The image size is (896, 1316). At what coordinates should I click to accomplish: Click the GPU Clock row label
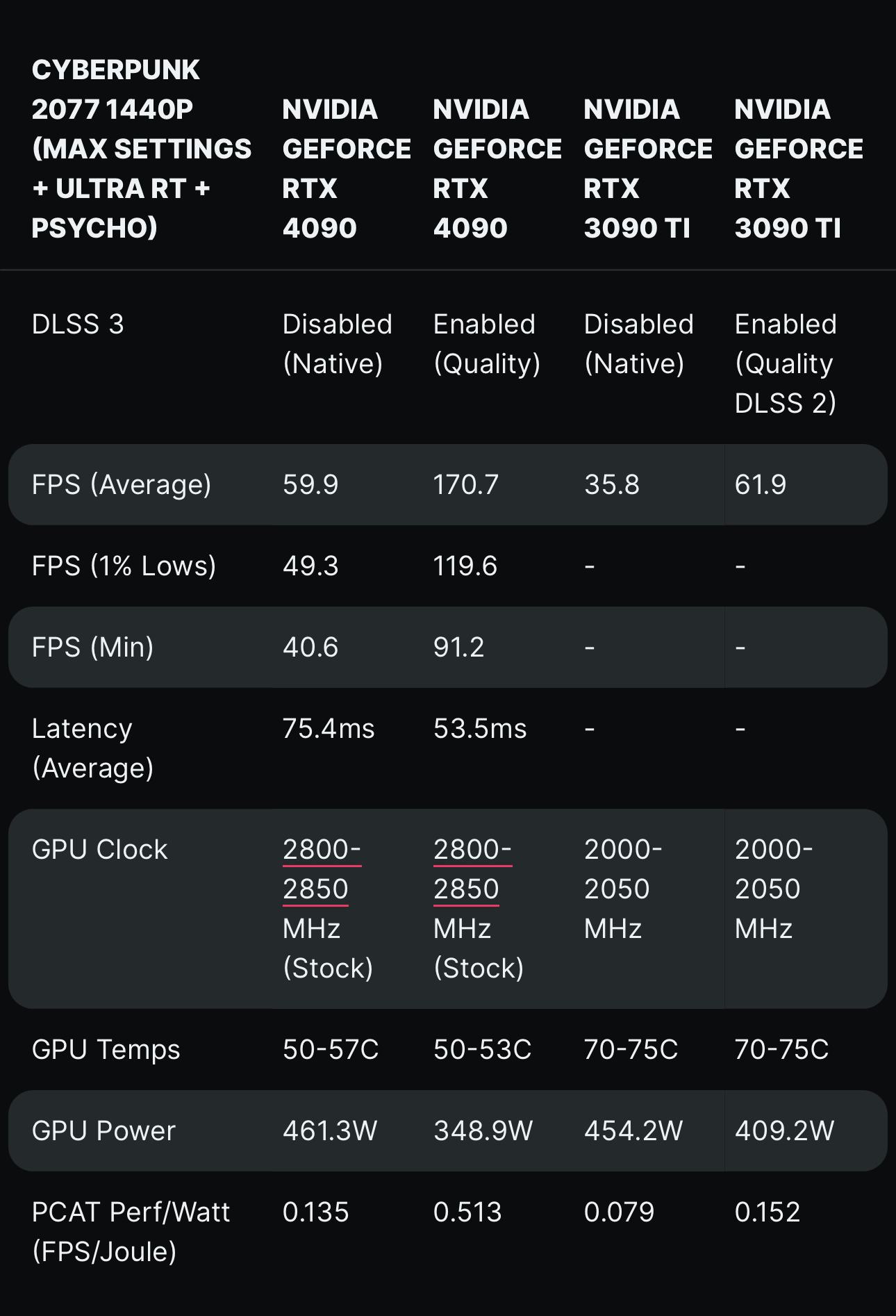[99, 849]
